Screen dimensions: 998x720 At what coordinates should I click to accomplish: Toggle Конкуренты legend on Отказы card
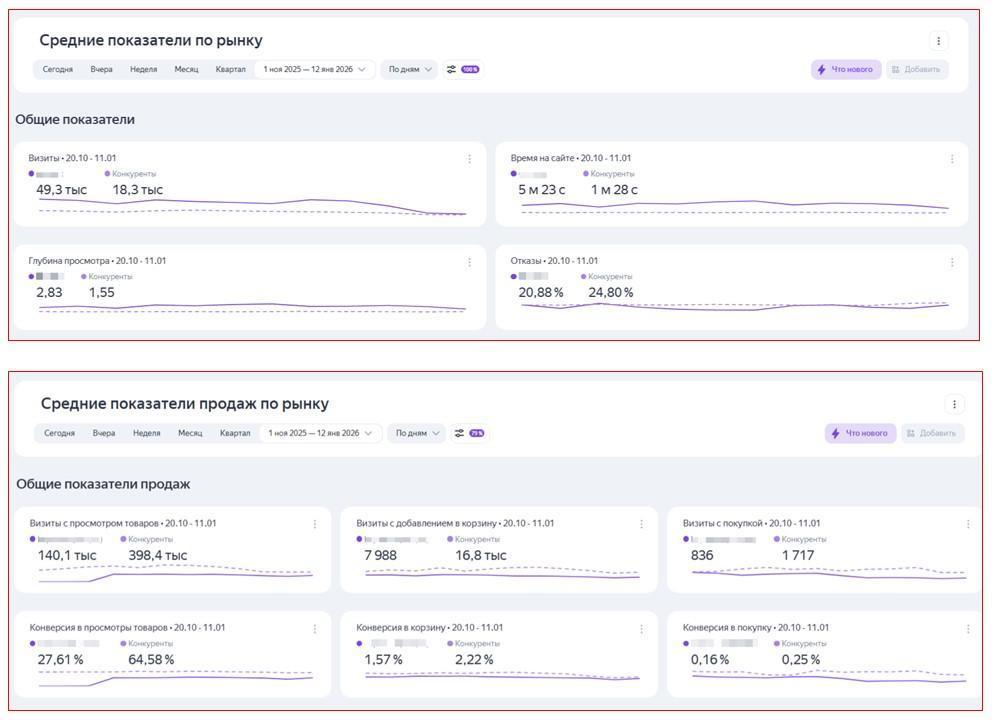(x=609, y=277)
